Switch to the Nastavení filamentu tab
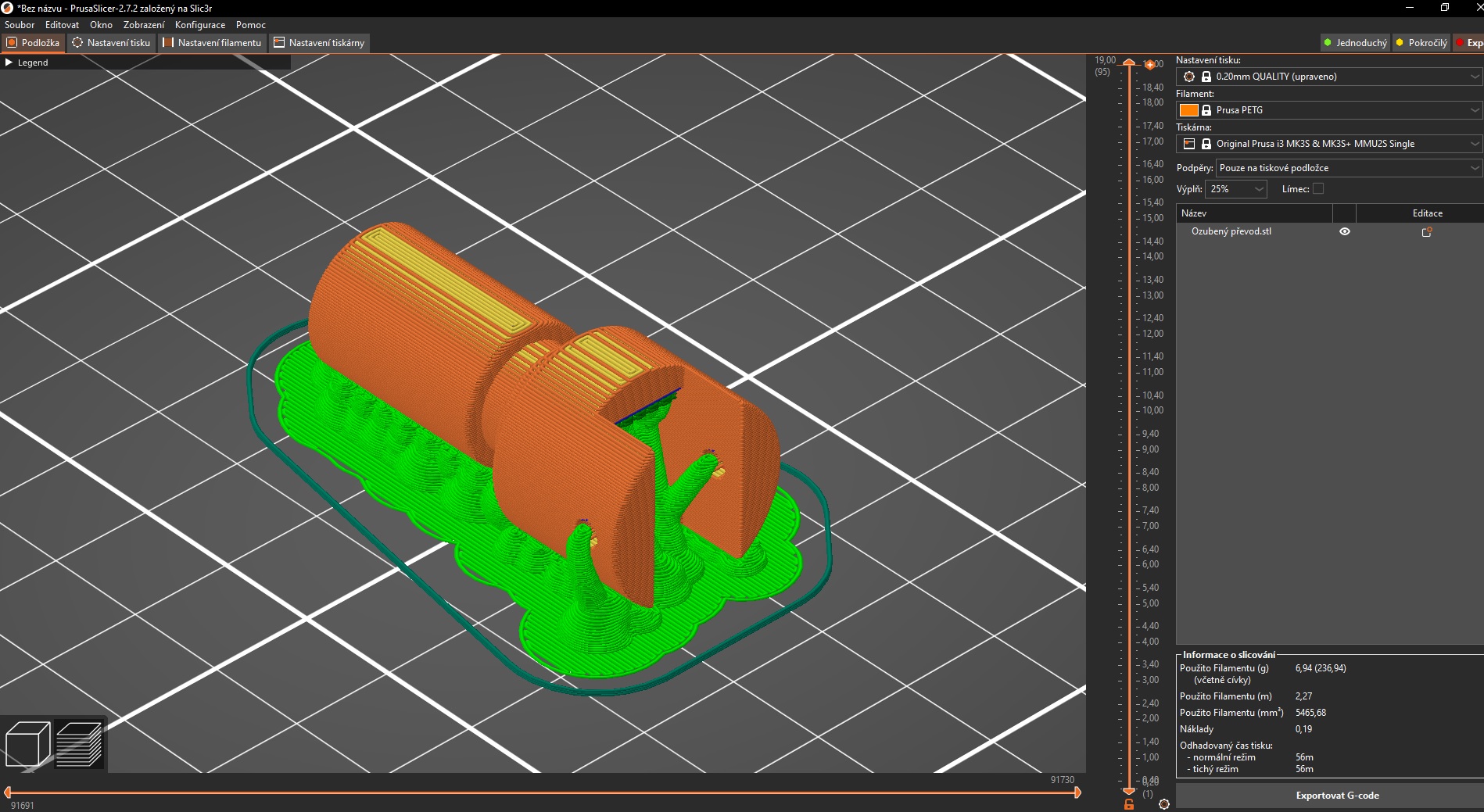 pyautogui.click(x=212, y=43)
